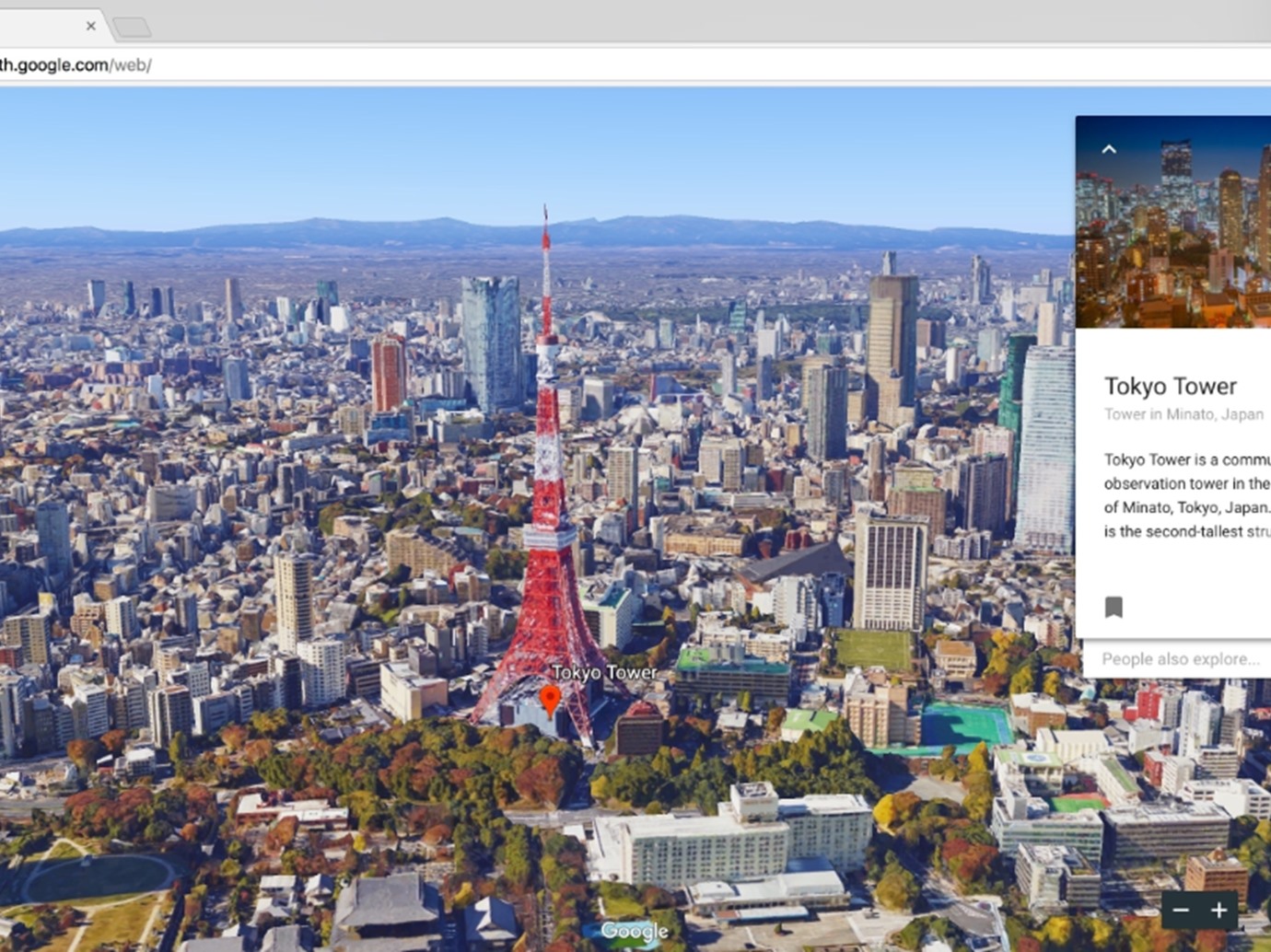Click the red Tokyo Tower map pin
Viewport: 1271px width, 952px height.
(x=550, y=701)
